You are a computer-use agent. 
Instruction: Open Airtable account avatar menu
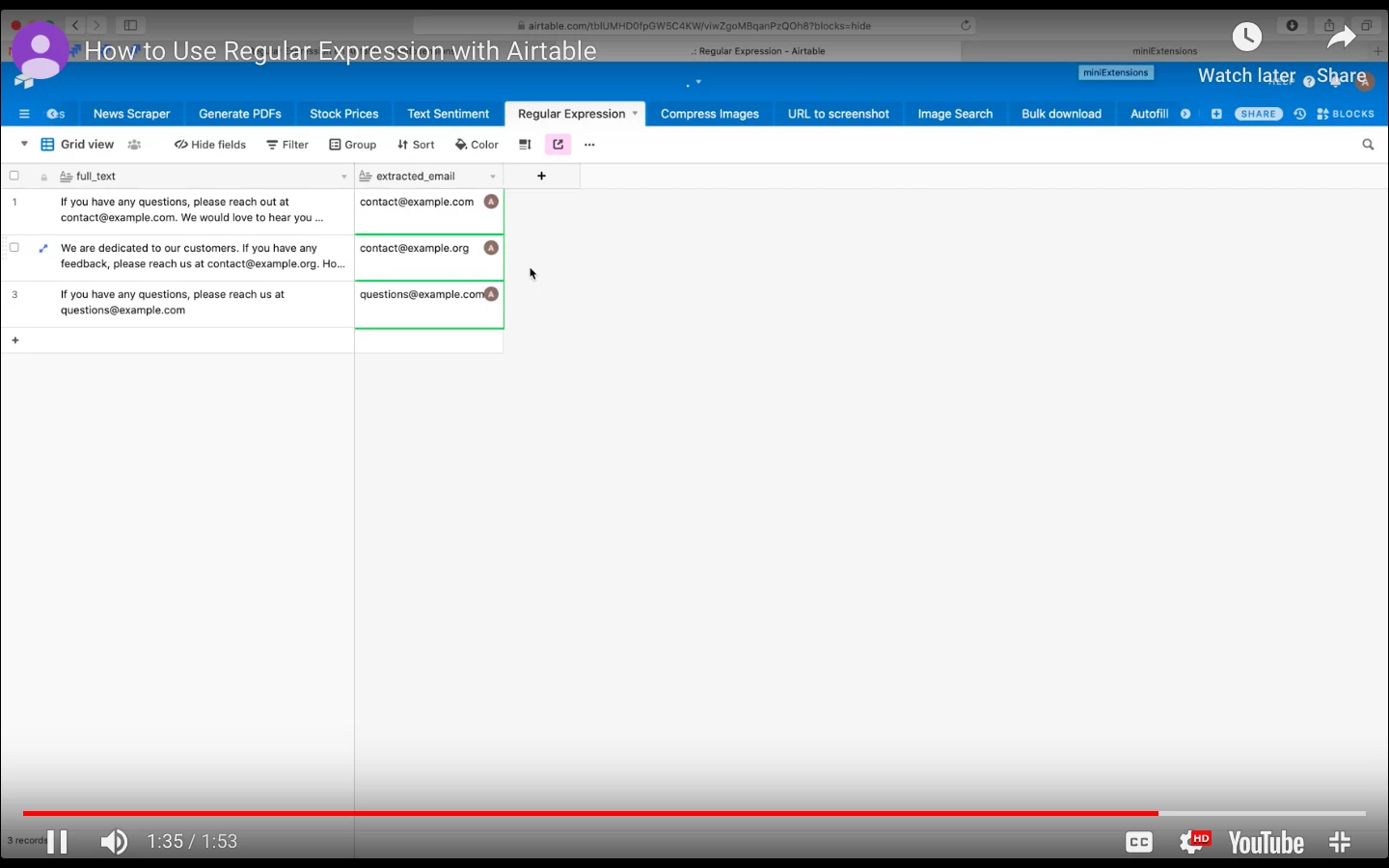[1364, 82]
